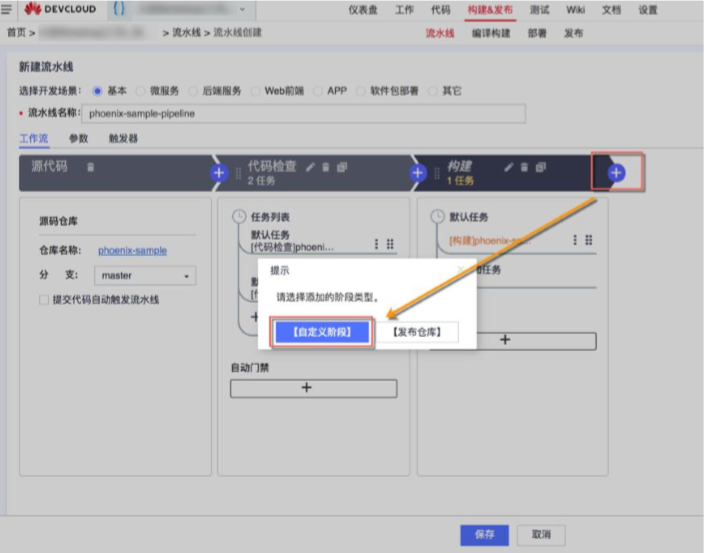Viewport: 709px width, 553px height.
Task: Add a gate under 自动门禁 with plus
Action: click(x=313, y=388)
